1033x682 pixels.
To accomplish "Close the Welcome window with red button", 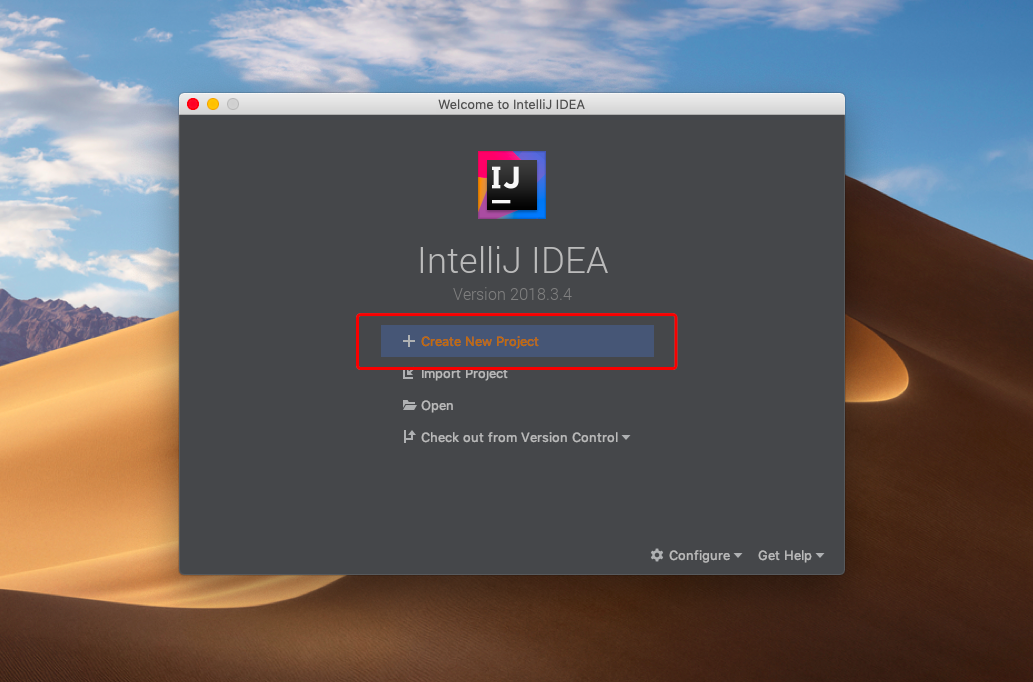I will click(x=193, y=104).
